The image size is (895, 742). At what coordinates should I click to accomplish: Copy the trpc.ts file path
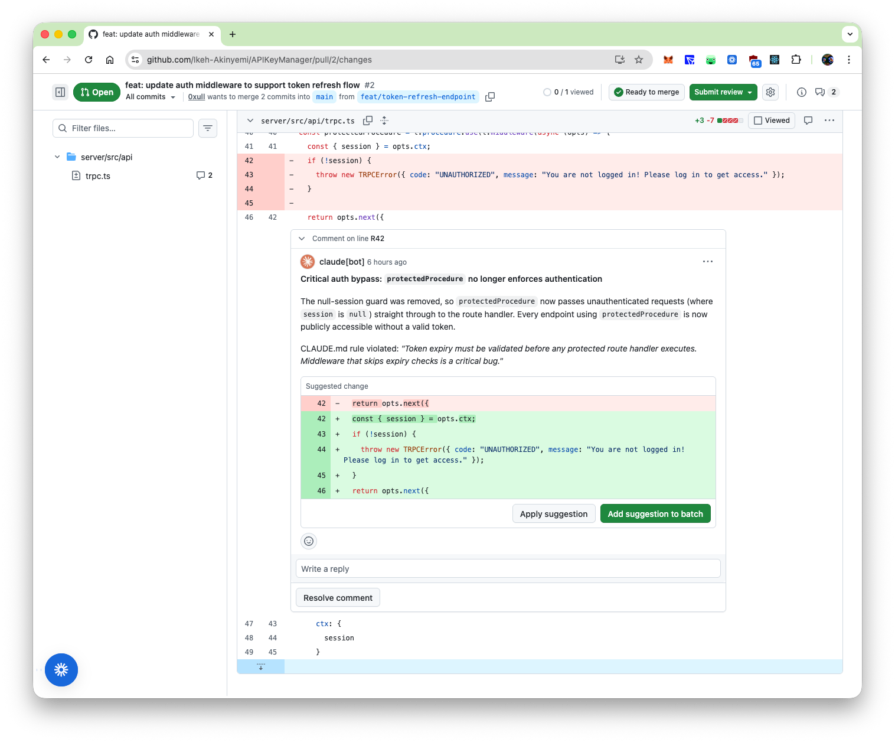click(x=368, y=121)
